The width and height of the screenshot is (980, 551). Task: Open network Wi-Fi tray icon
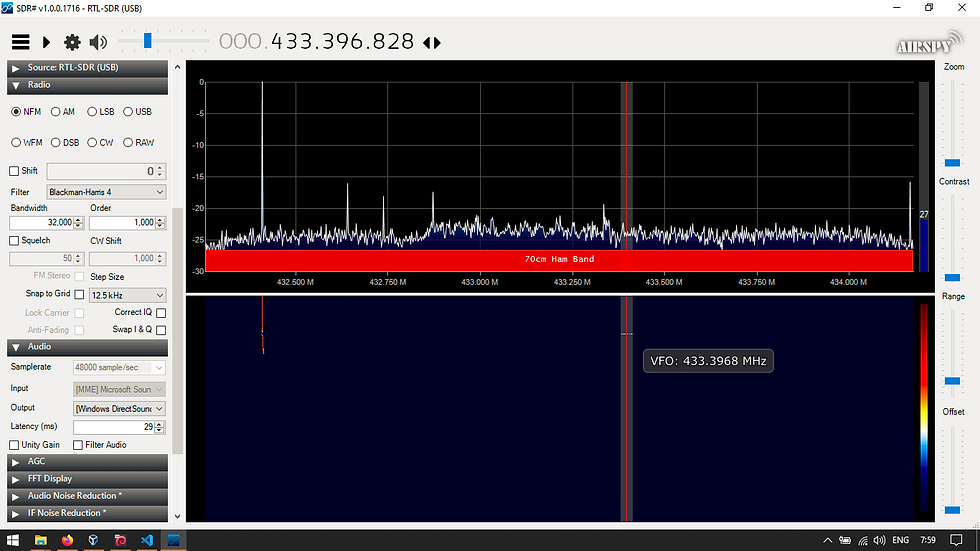tap(863, 540)
